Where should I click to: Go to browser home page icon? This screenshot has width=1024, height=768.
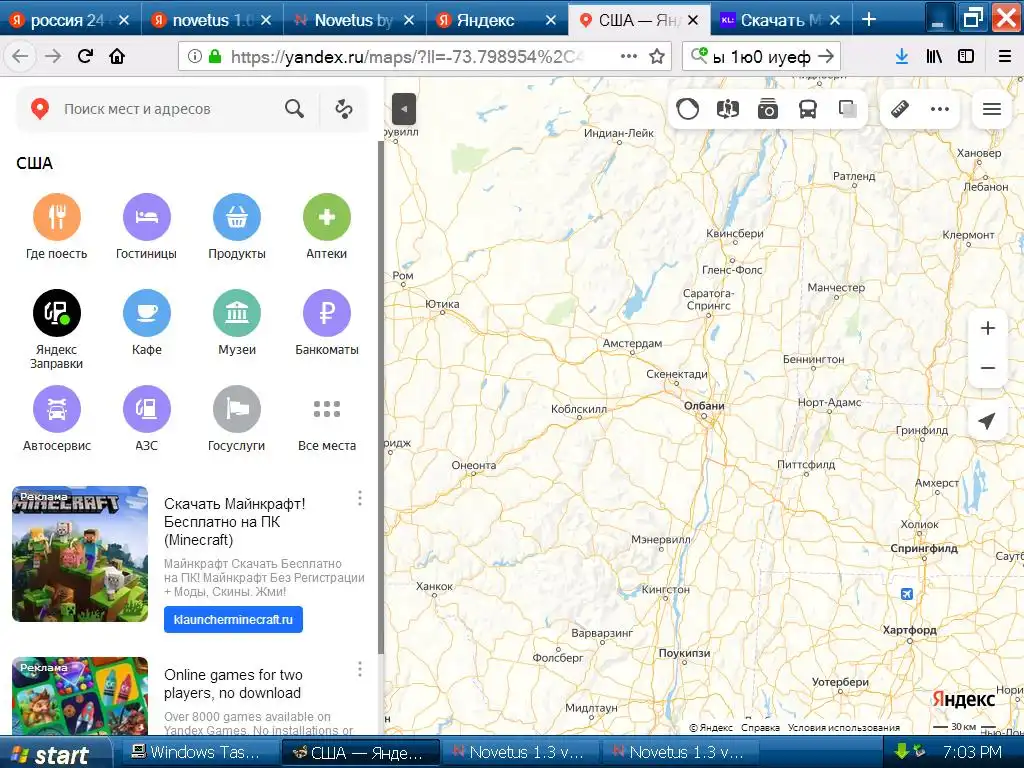[x=117, y=56]
